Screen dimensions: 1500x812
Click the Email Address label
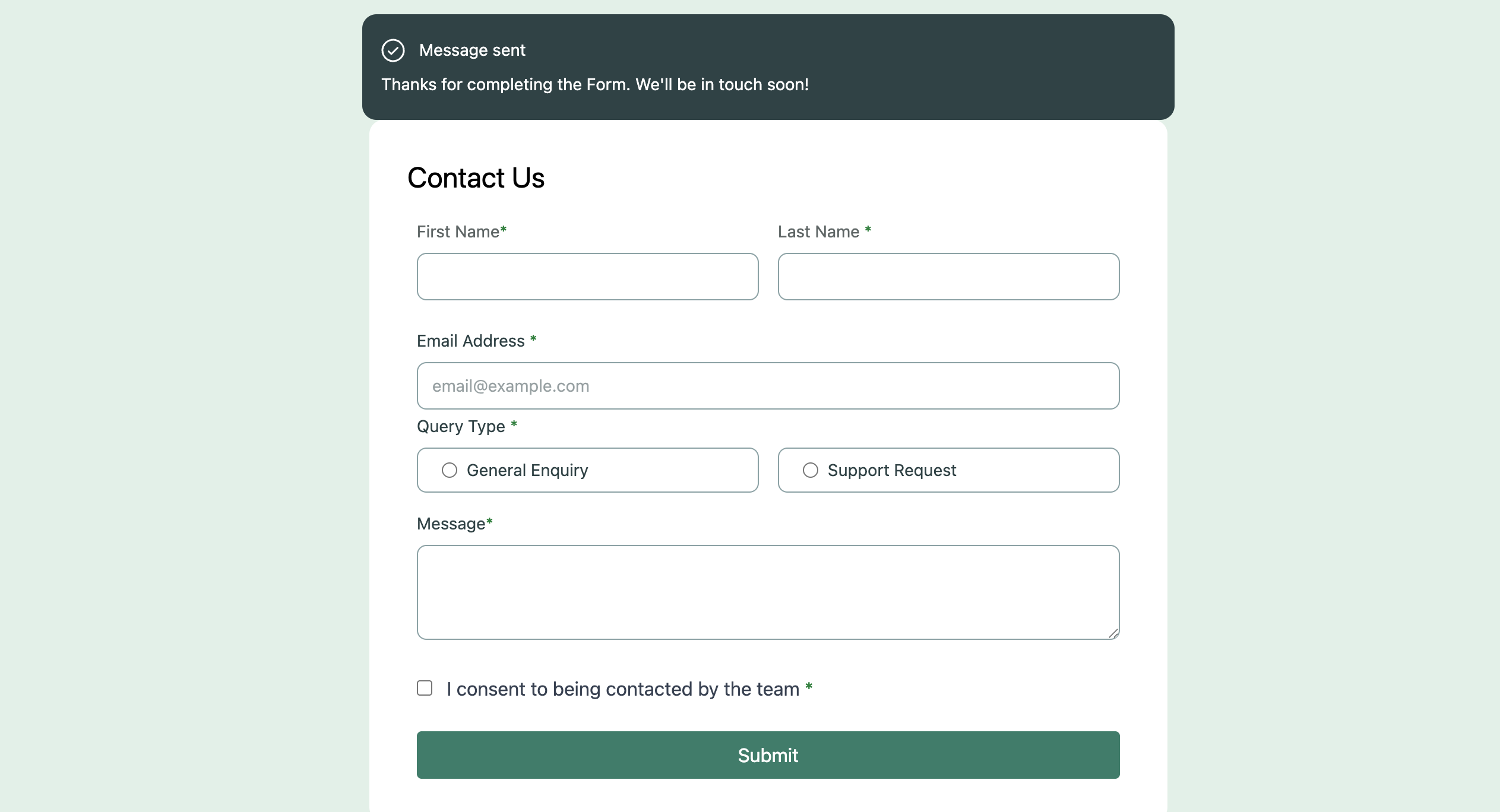click(476, 341)
